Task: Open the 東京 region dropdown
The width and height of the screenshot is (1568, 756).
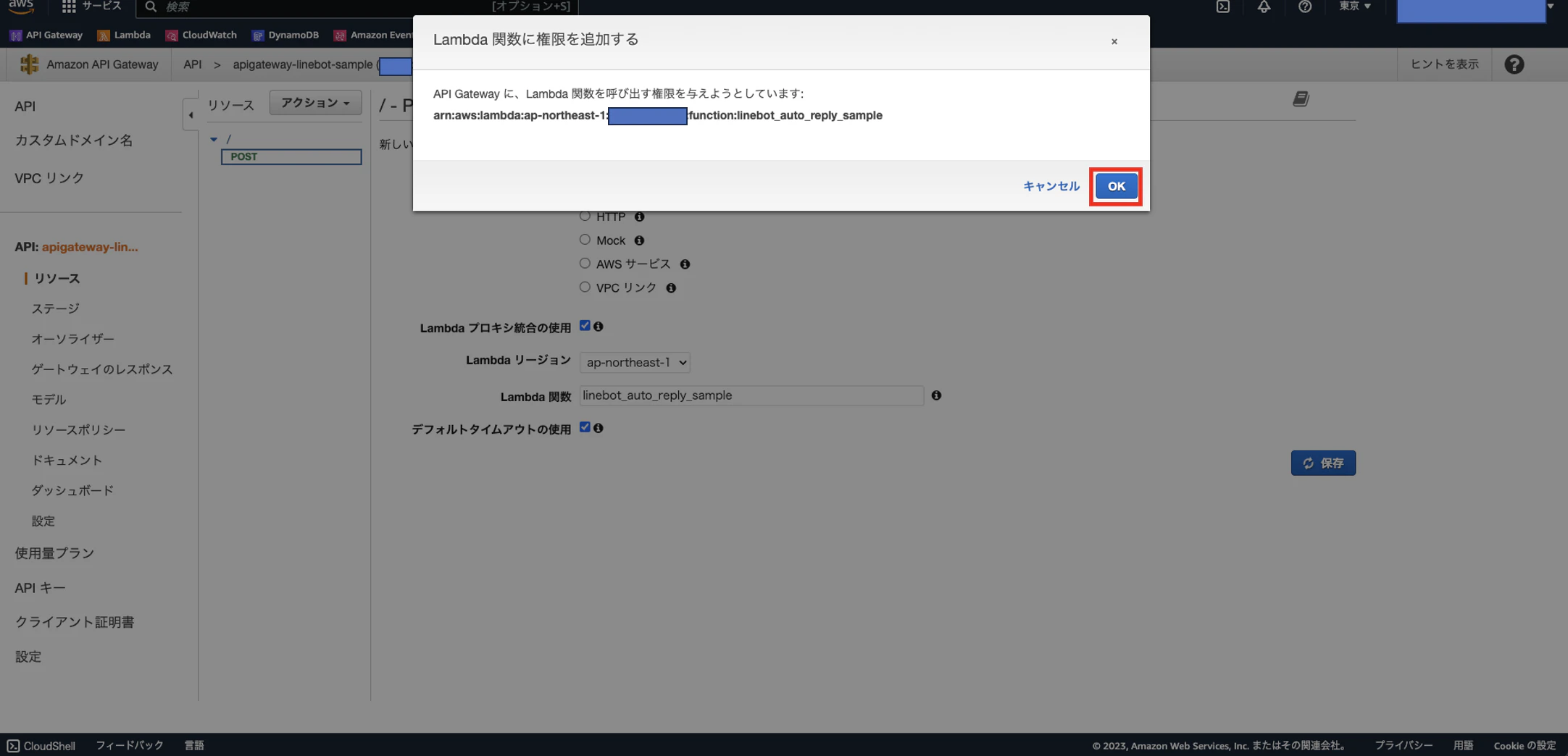Action: (1354, 7)
